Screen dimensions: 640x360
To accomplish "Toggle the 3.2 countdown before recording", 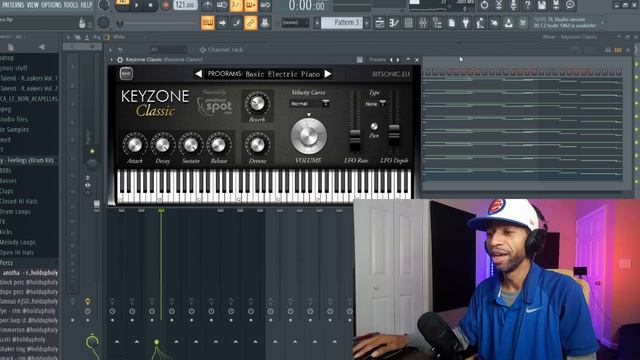I will (236, 5).
